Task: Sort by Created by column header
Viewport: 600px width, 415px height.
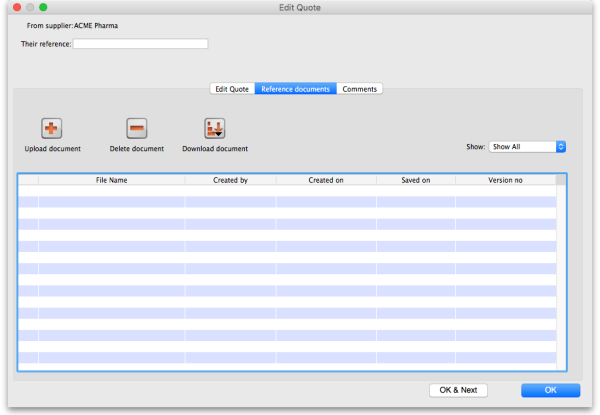Action: pyautogui.click(x=230, y=180)
